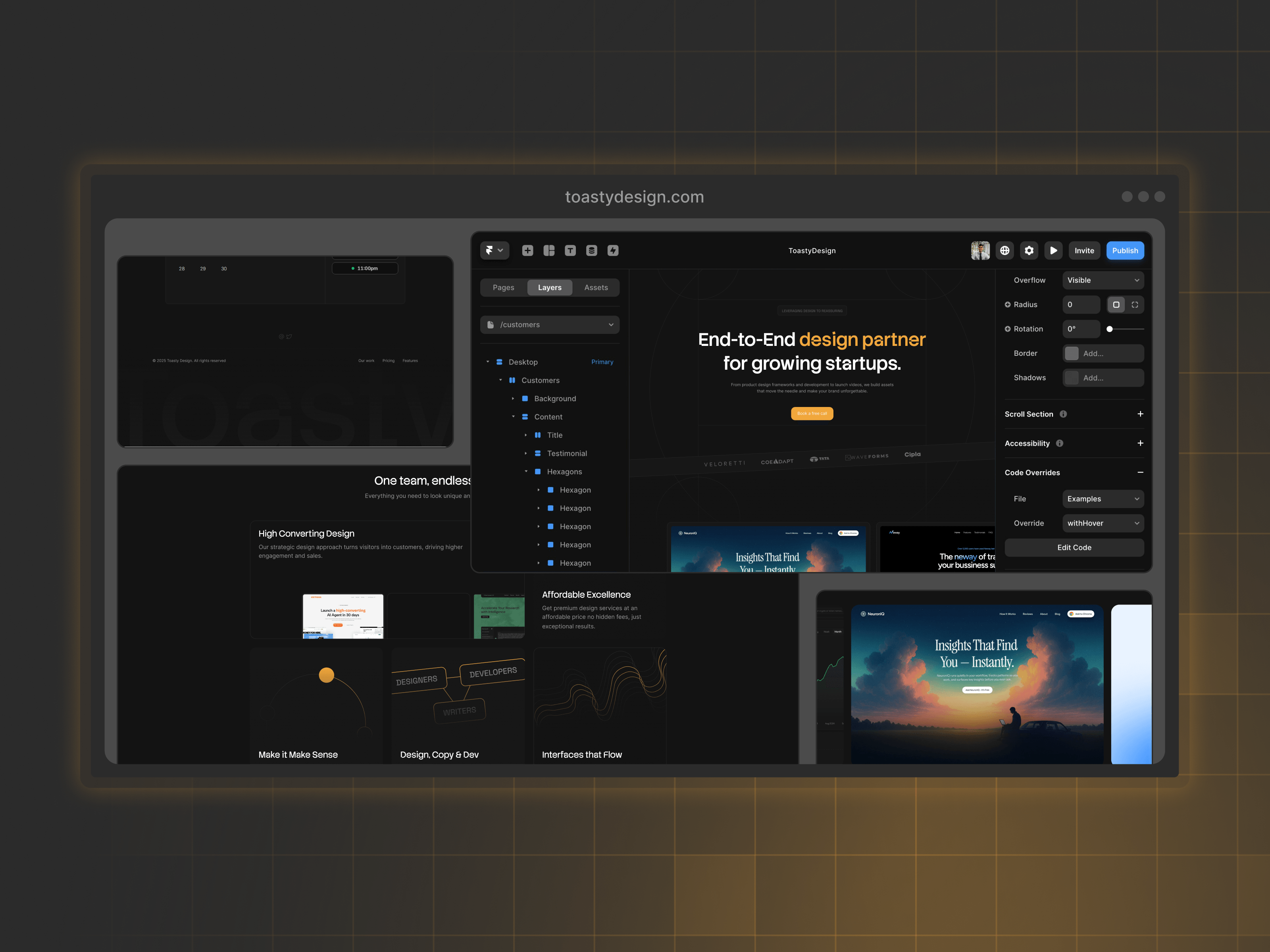
Task: Click the lightning bolt Actions icon
Action: pos(613,250)
